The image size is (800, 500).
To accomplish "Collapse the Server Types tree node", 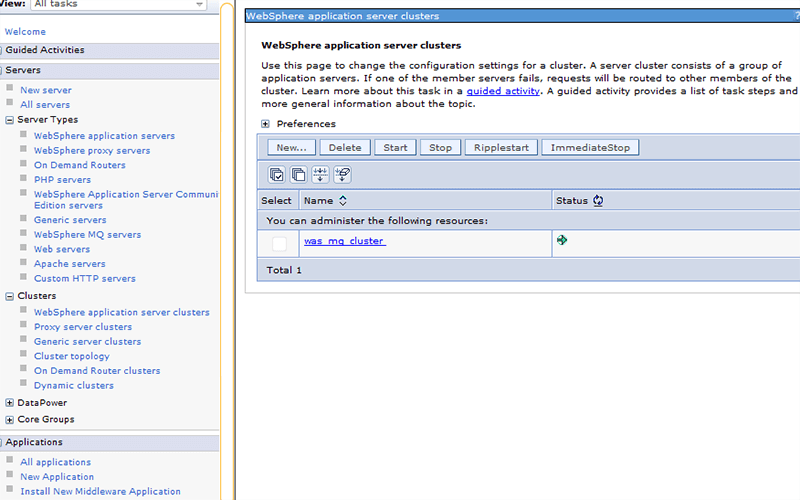I will point(9,120).
